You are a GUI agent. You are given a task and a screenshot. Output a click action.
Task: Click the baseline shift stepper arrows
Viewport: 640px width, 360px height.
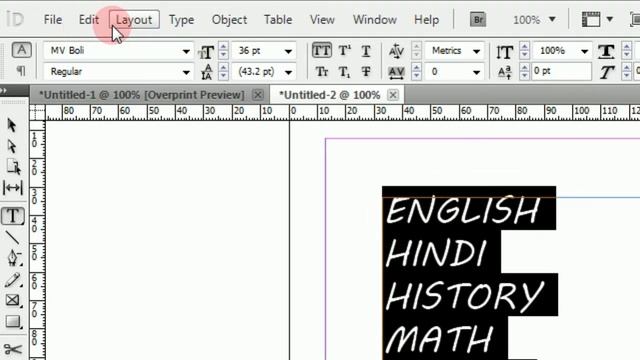(524, 72)
